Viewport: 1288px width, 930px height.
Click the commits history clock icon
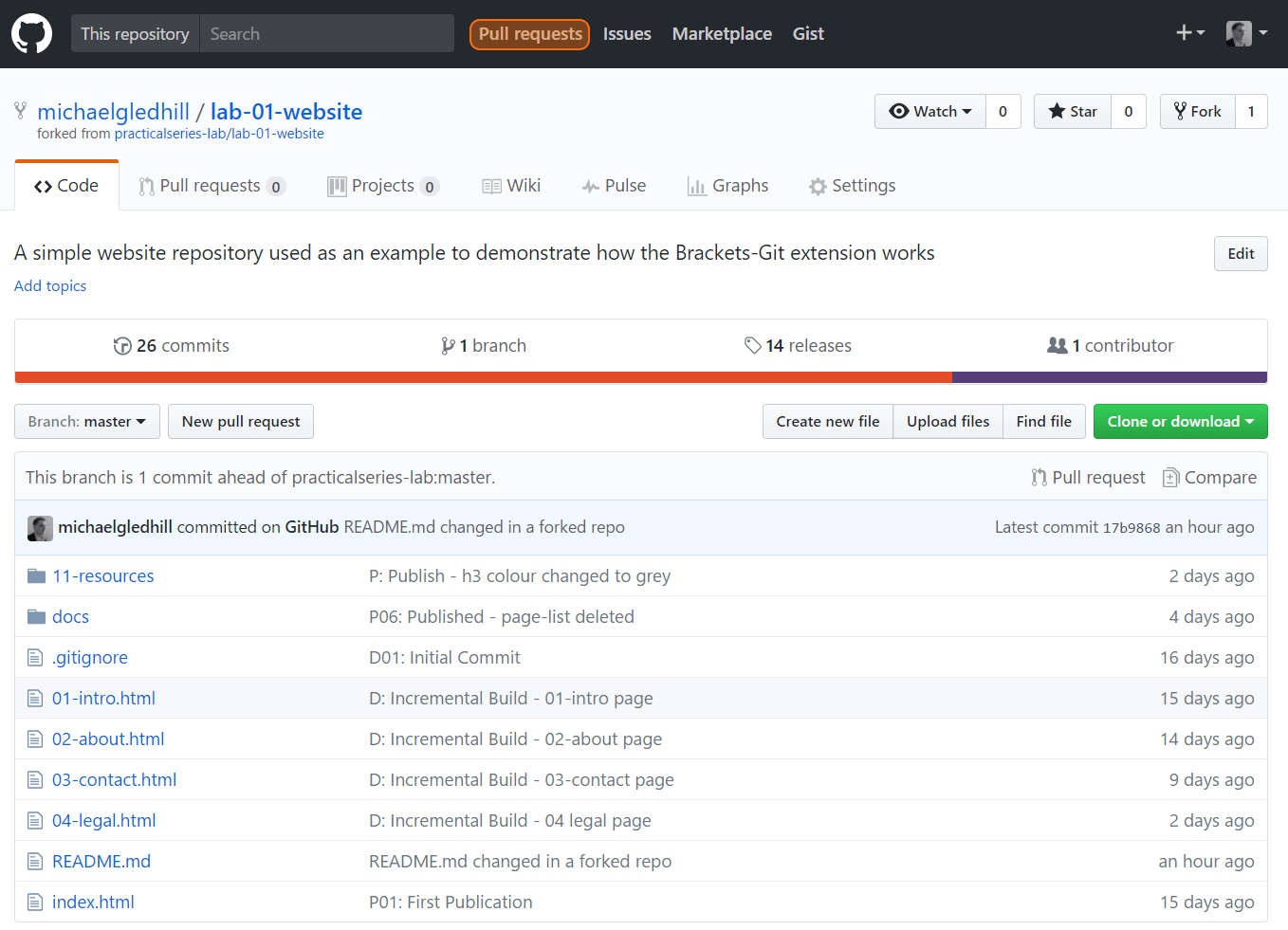[122, 346]
